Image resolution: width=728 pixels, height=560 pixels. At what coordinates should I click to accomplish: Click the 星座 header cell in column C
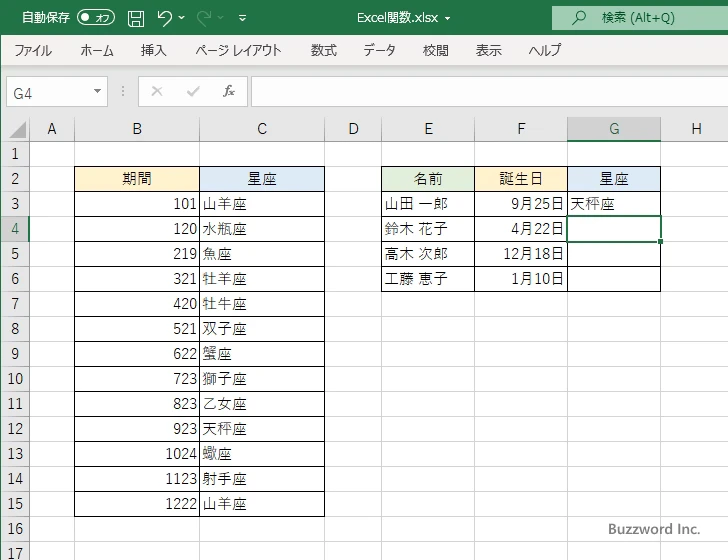tap(262, 179)
